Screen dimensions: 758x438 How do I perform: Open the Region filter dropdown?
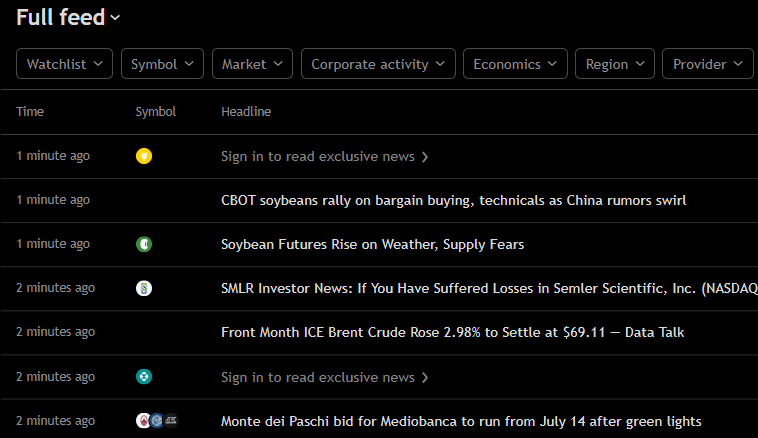click(615, 64)
